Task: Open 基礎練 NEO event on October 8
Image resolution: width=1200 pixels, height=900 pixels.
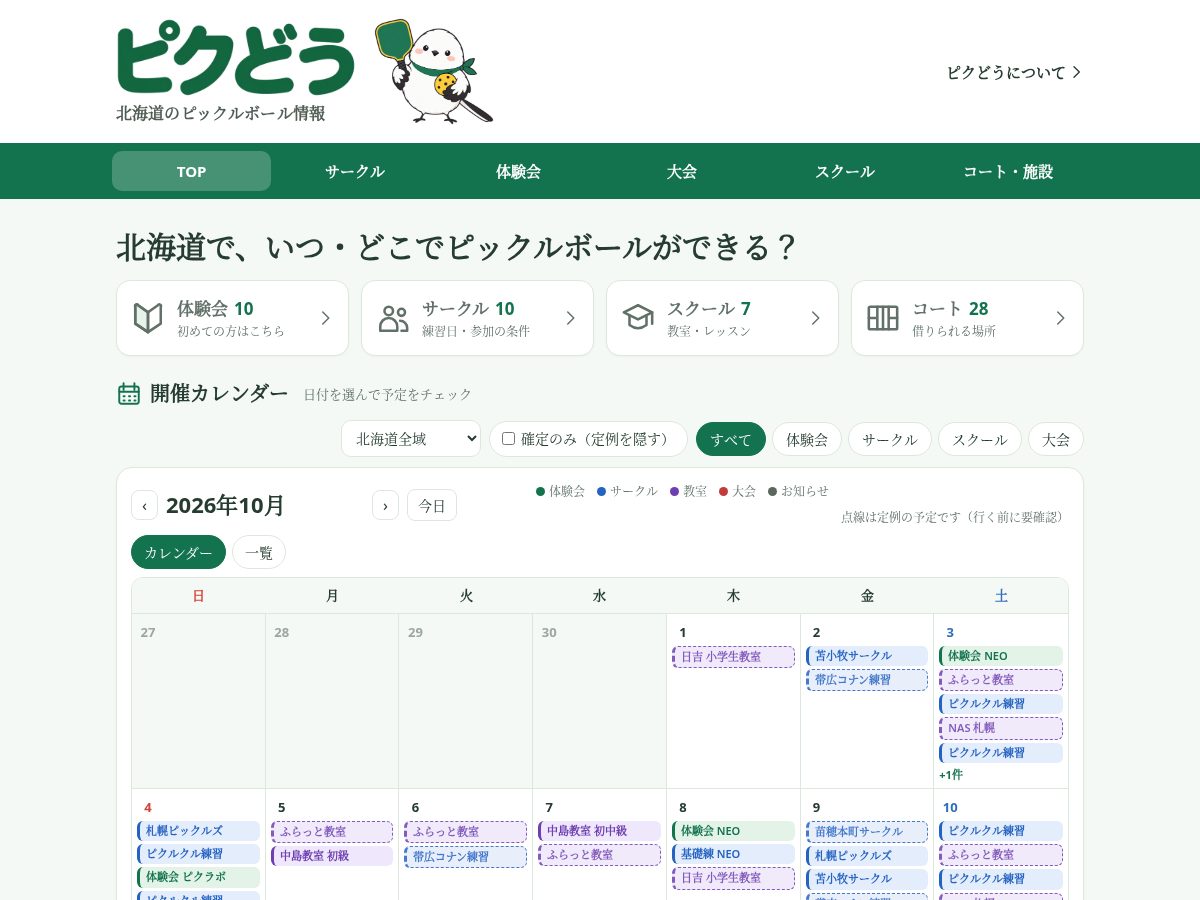Action: [x=734, y=854]
